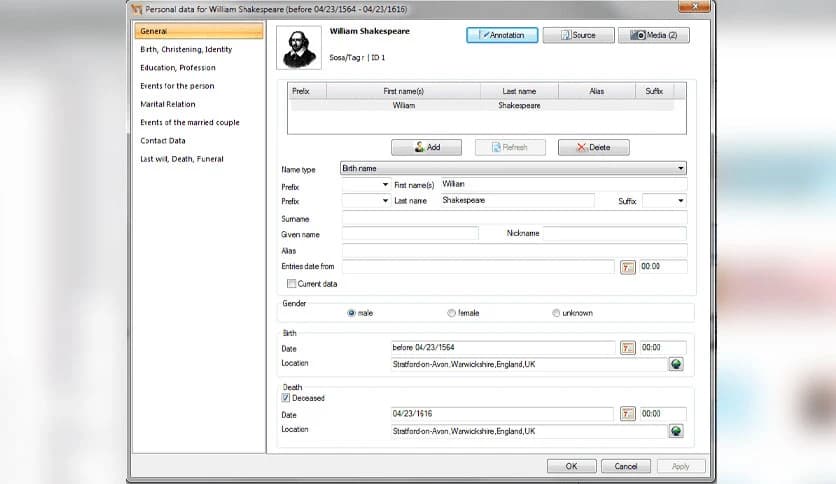Click the Birth date field
Image resolution: width=836 pixels, height=484 pixels.
[x=503, y=348]
